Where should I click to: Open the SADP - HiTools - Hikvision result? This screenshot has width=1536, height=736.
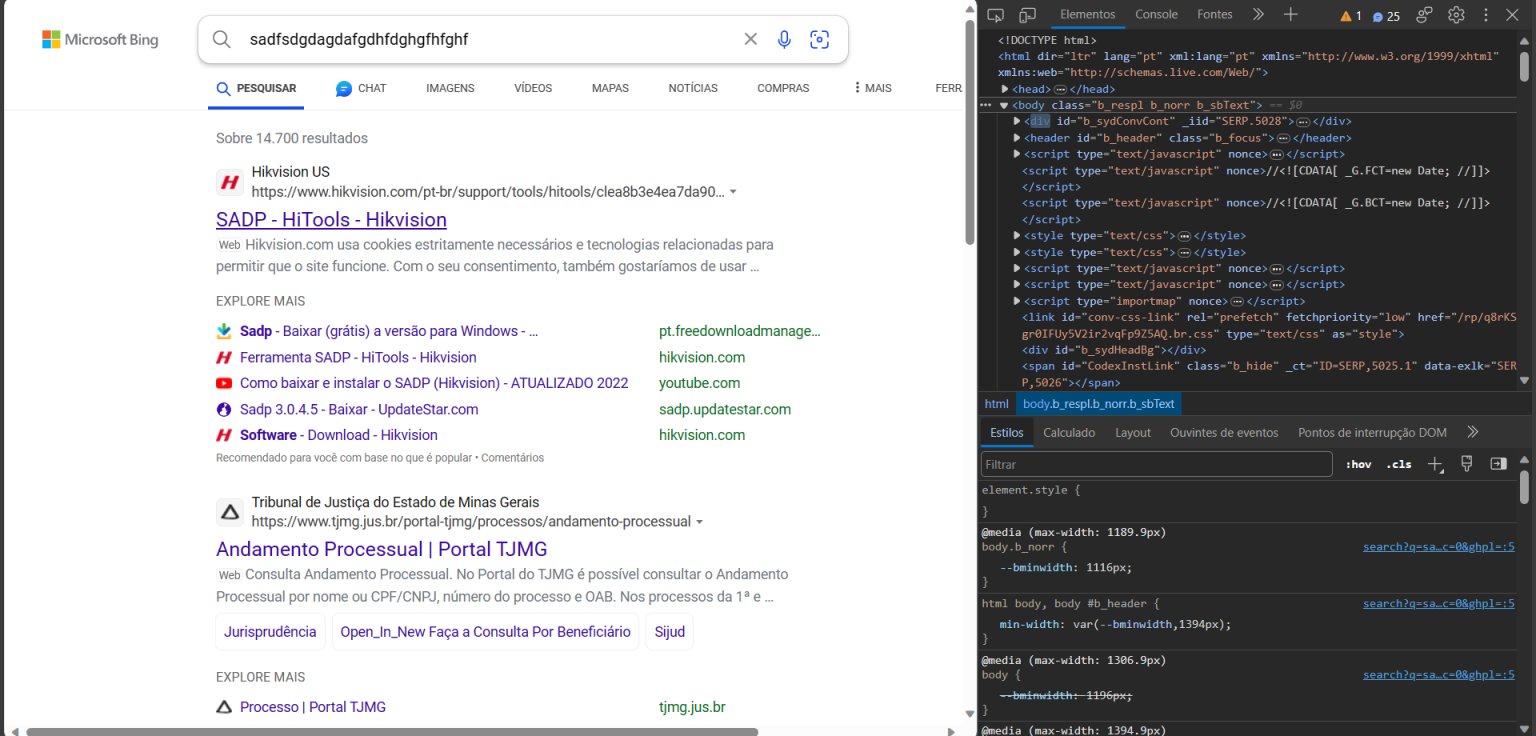[x=331, y=220]
